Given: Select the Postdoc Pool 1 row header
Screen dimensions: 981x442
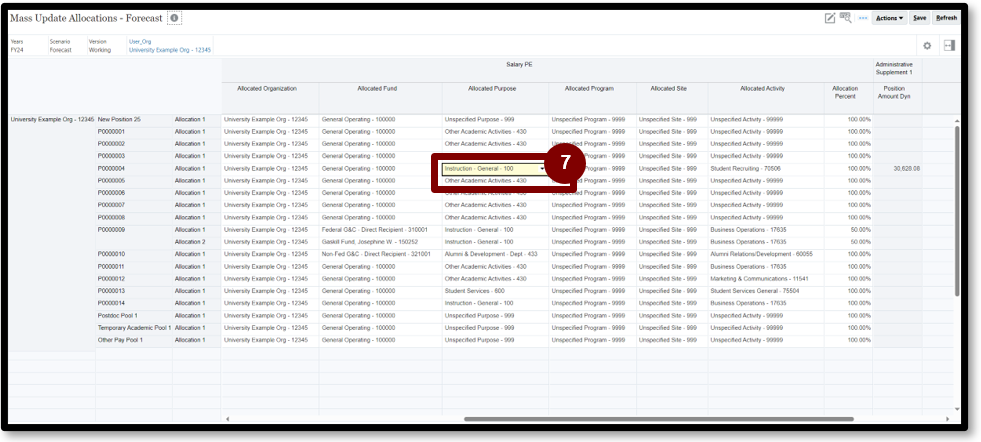Looking at the screenshot, I should point(133,316).
